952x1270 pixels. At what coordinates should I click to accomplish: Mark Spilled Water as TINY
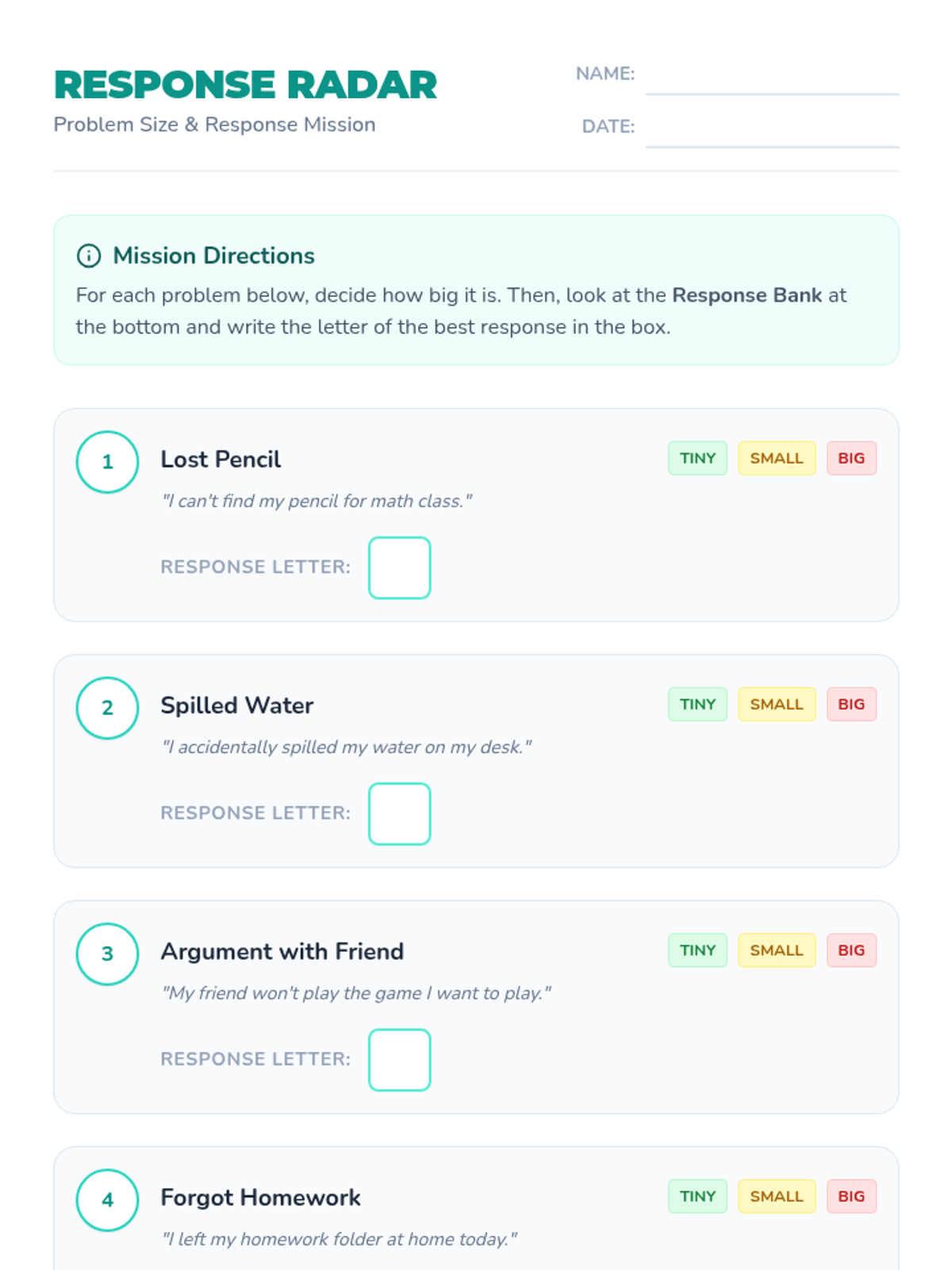(697, 704)
